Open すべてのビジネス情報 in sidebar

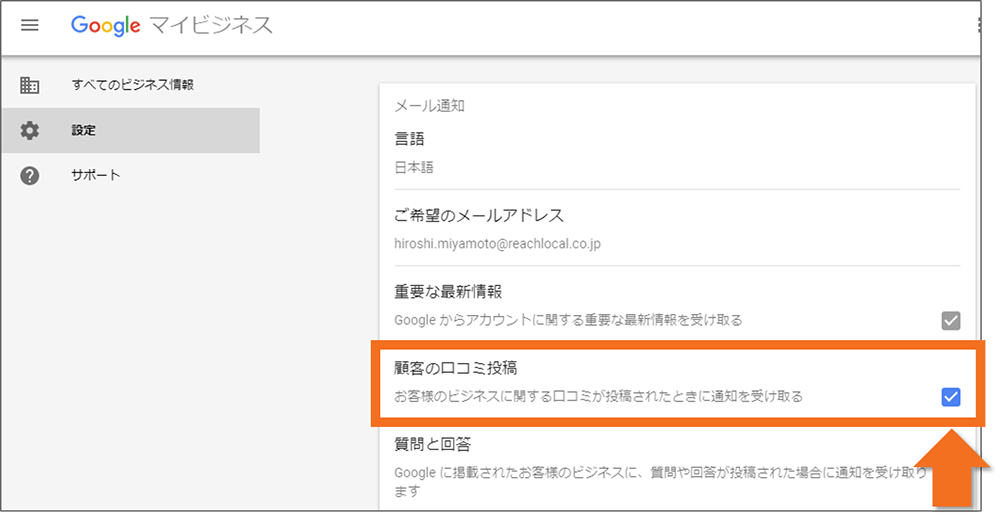coord(131,85)
